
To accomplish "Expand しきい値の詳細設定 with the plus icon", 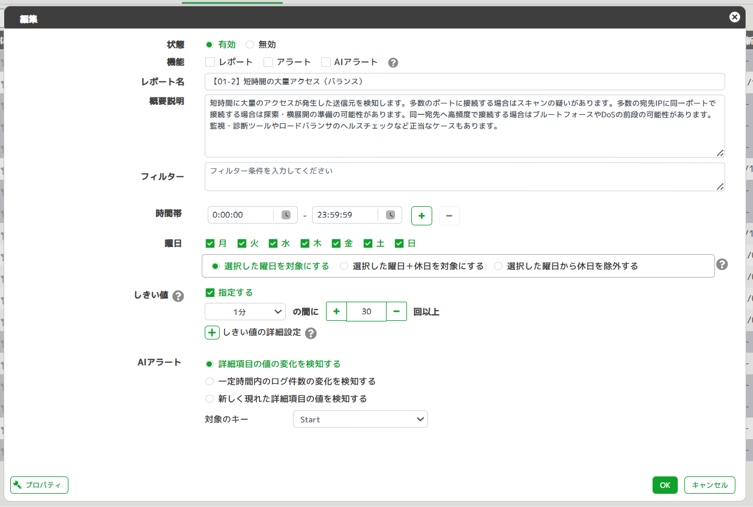I will (x=212, y=333).
